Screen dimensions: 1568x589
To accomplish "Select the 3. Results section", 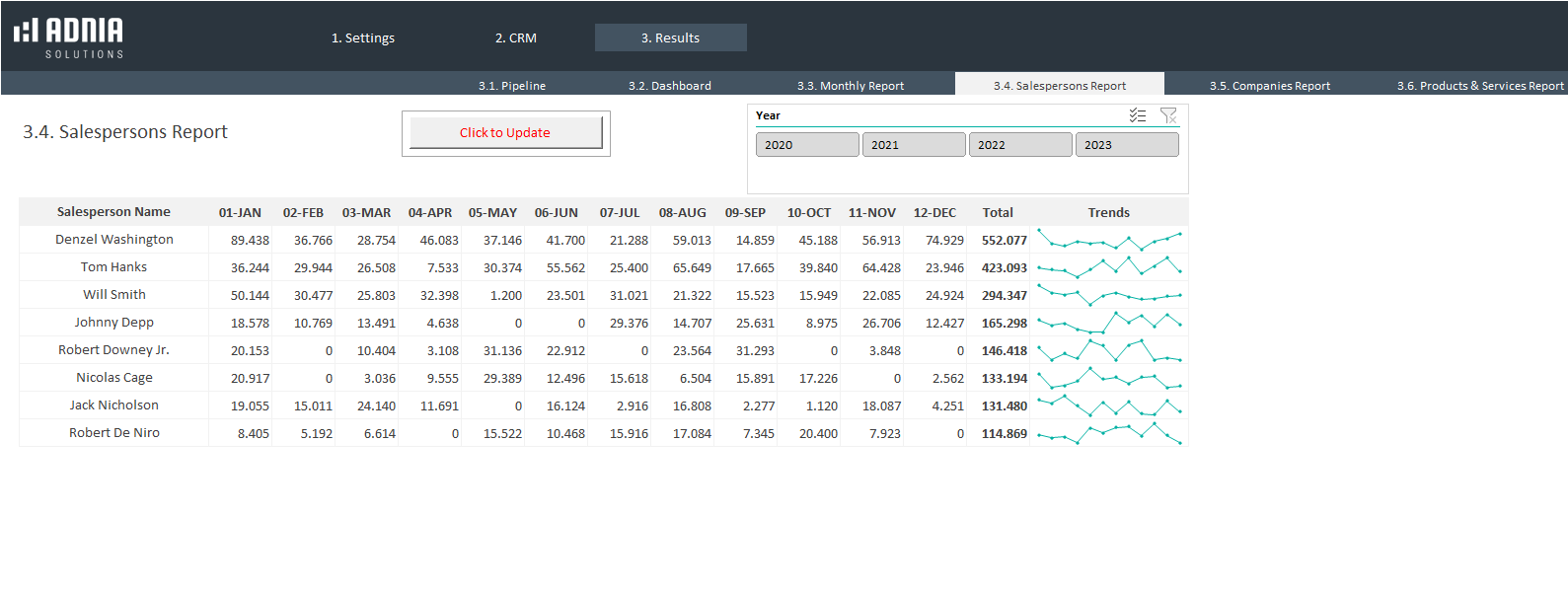I will (x=670, y=38).
